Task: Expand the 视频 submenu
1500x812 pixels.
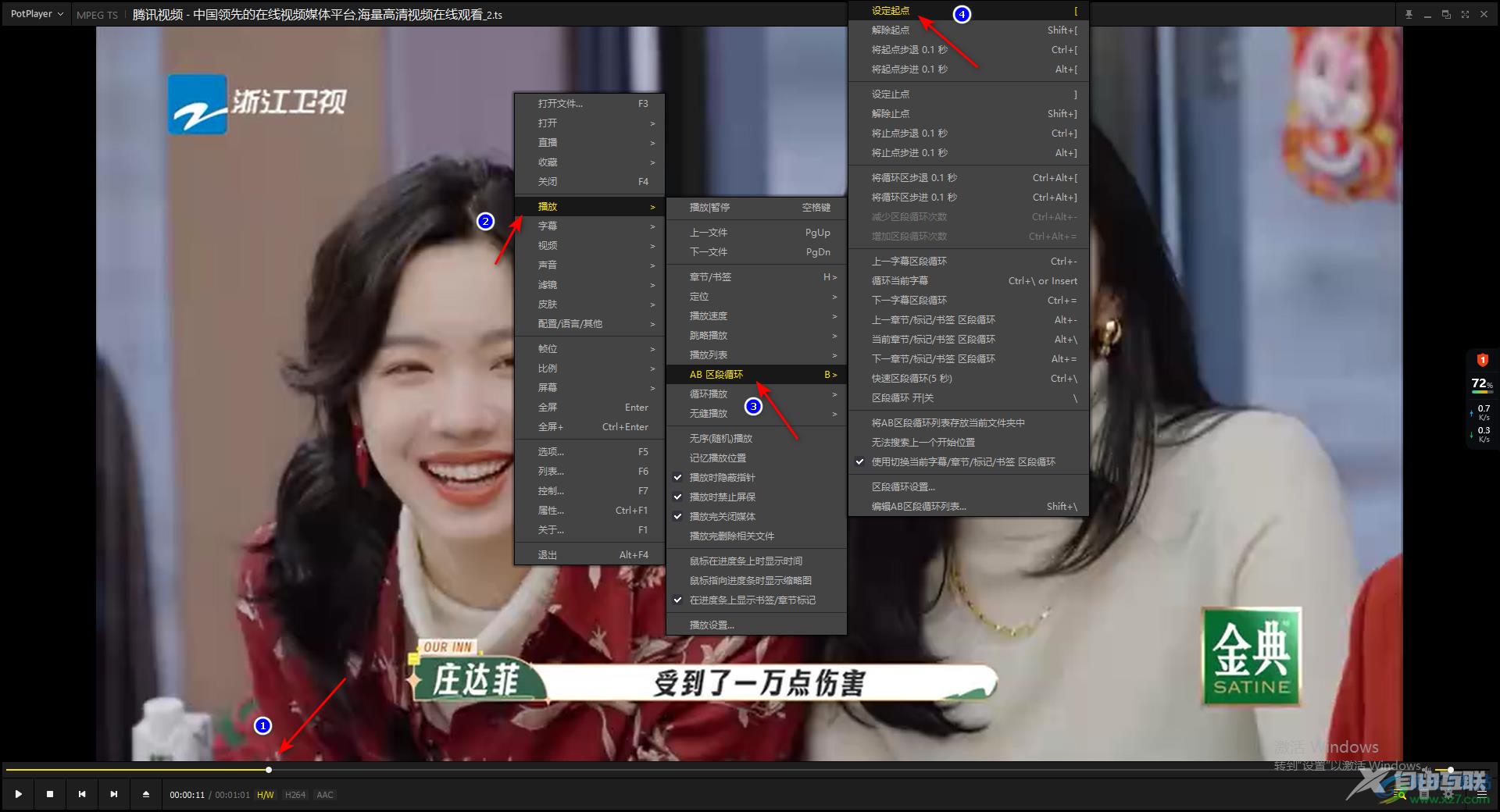Action: [x=589, y=245]
